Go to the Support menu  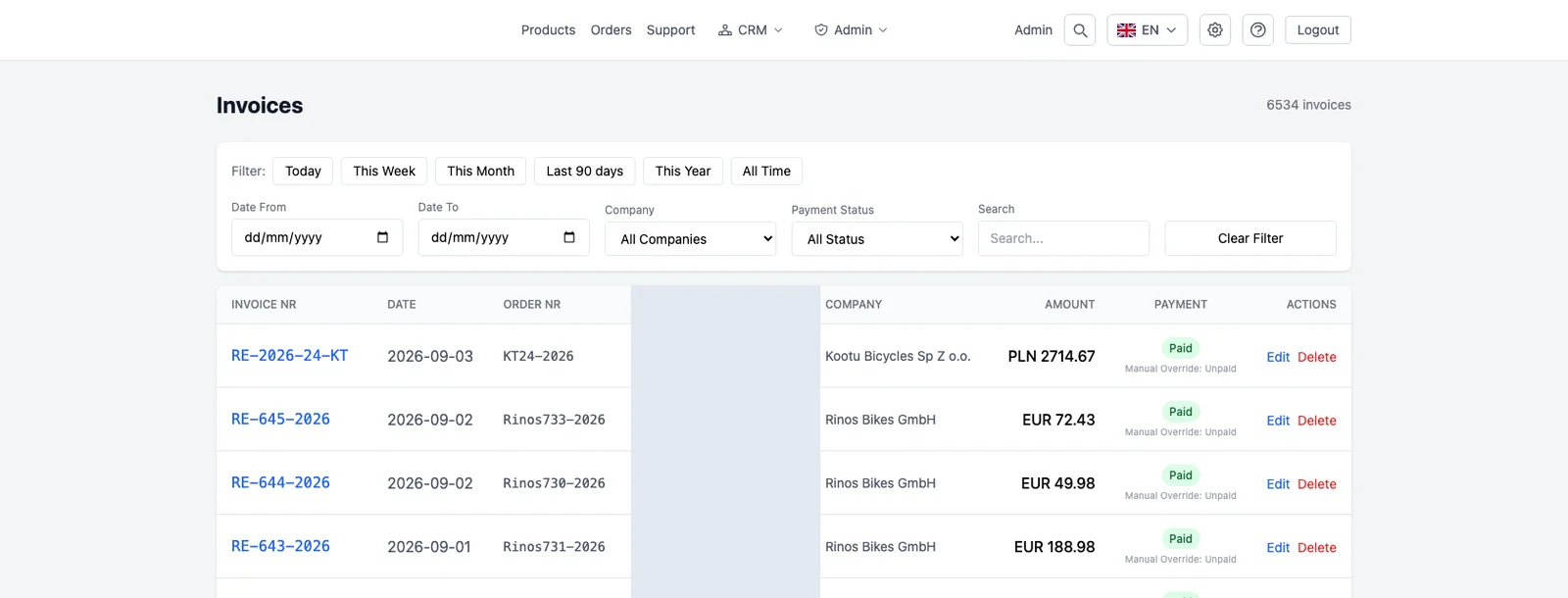(x=670, y=30)
